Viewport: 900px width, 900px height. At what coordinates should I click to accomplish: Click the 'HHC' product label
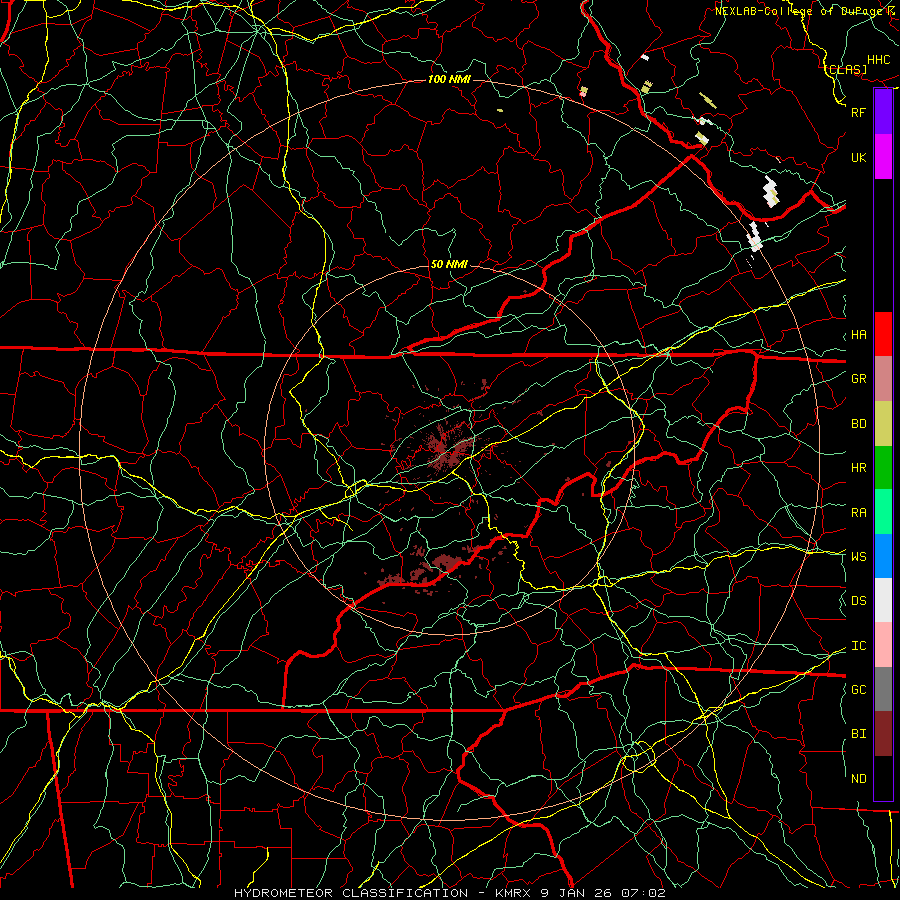point(879,60)
